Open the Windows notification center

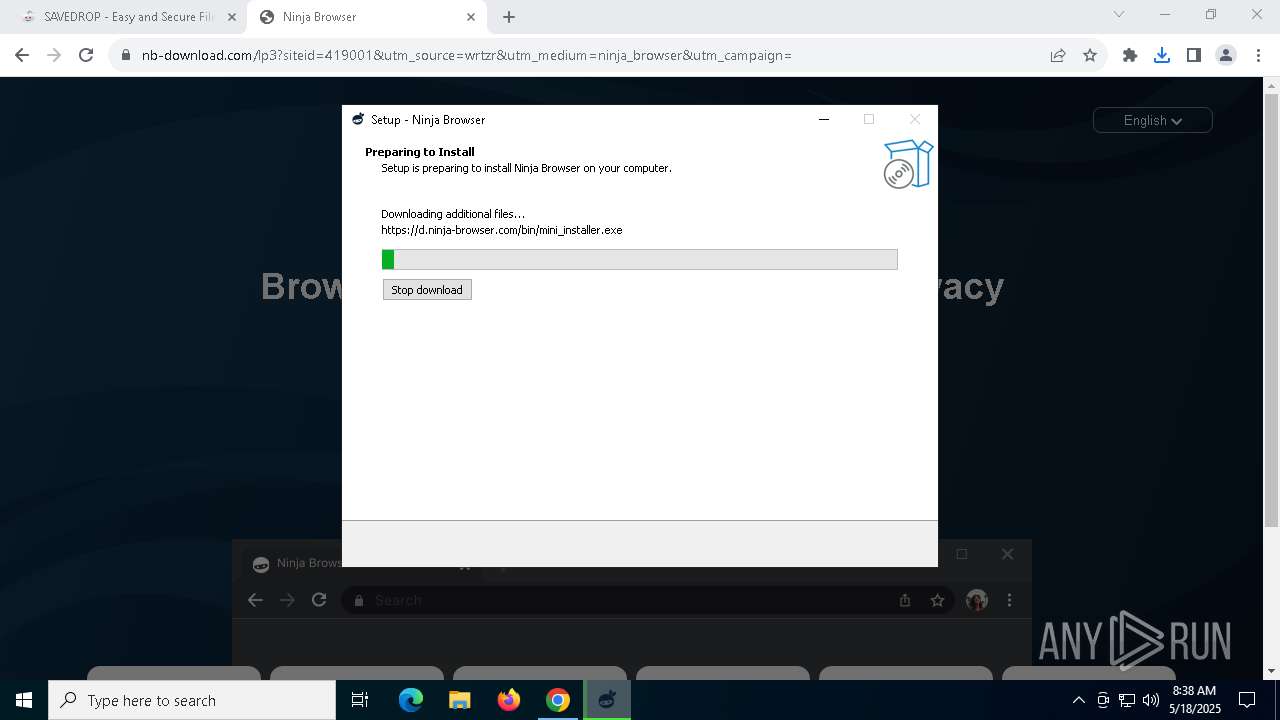click(1247, 700)
